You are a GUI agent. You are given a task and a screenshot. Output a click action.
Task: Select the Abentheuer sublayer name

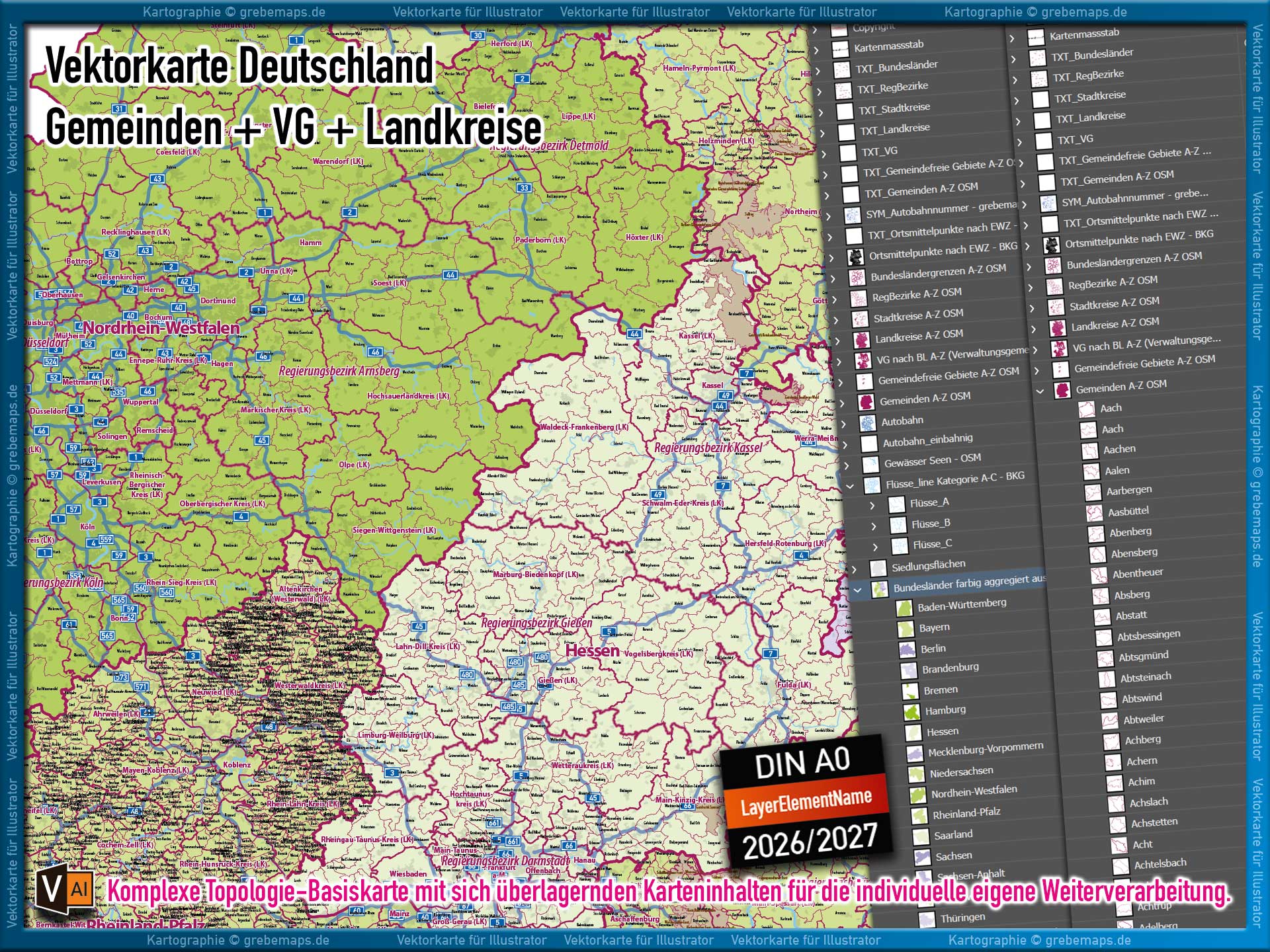[1138, 573]
